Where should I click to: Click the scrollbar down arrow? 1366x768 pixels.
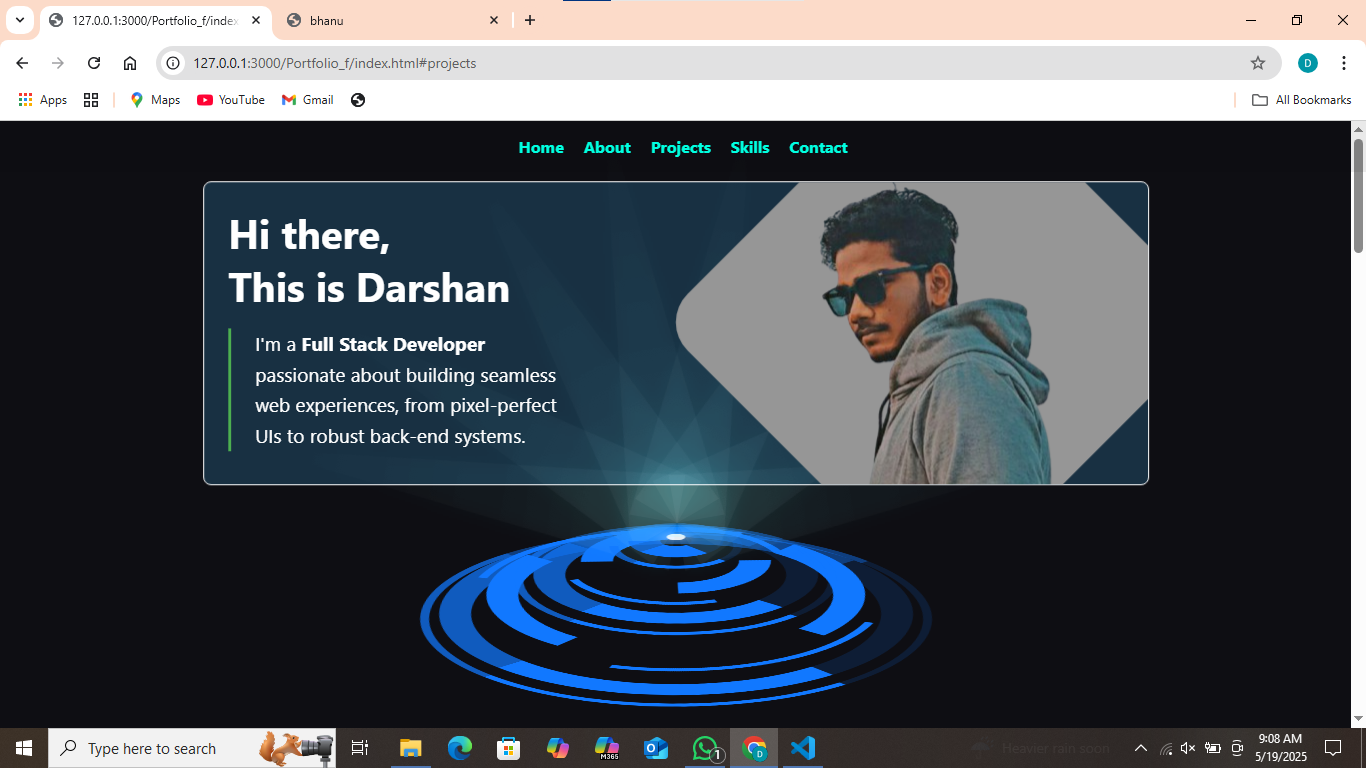click(1358, 719)
